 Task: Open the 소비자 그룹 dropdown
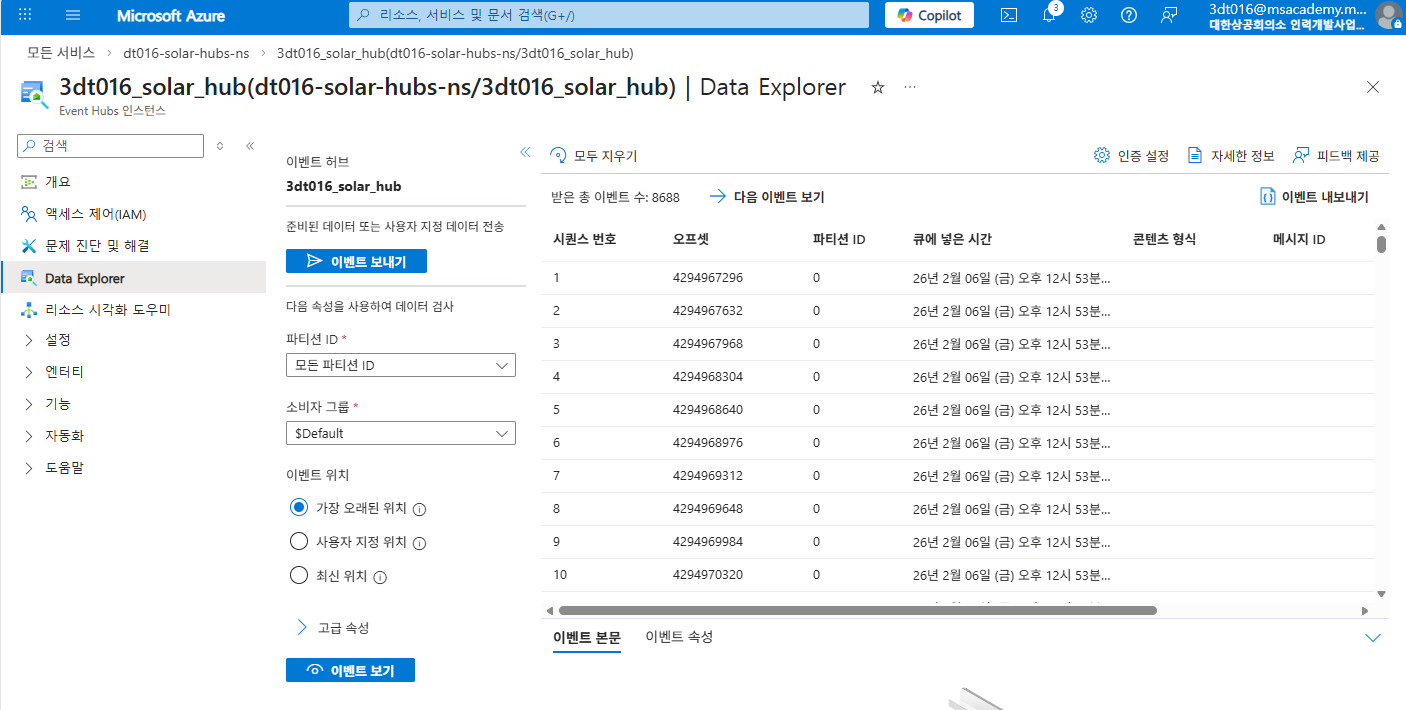coord(401,434)
